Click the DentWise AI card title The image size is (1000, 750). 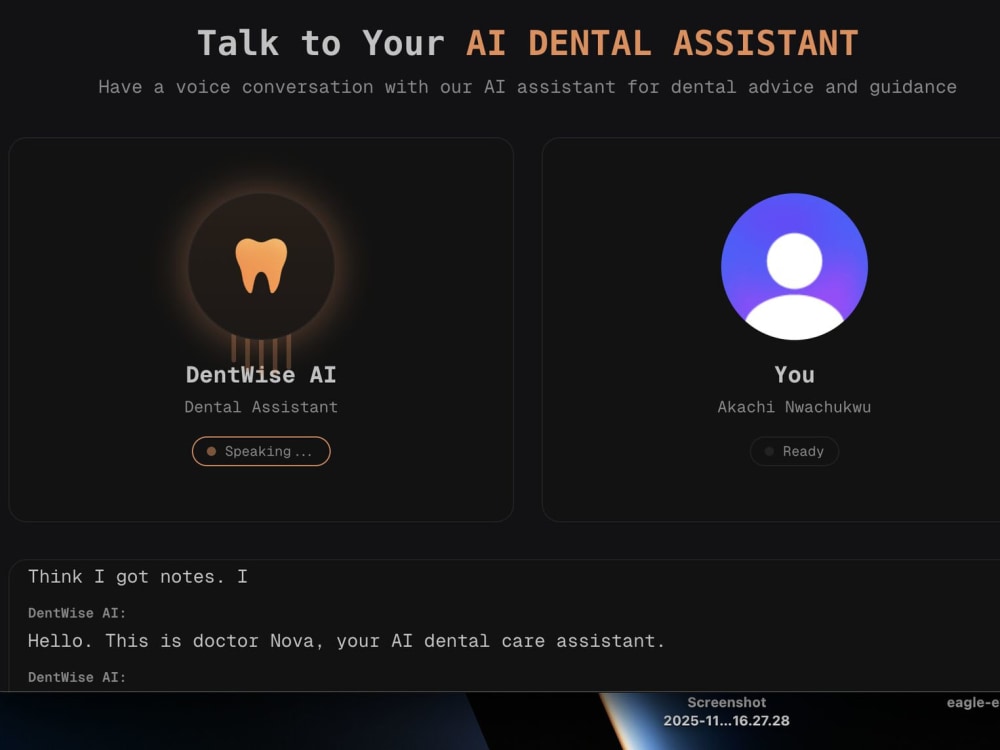261,374
